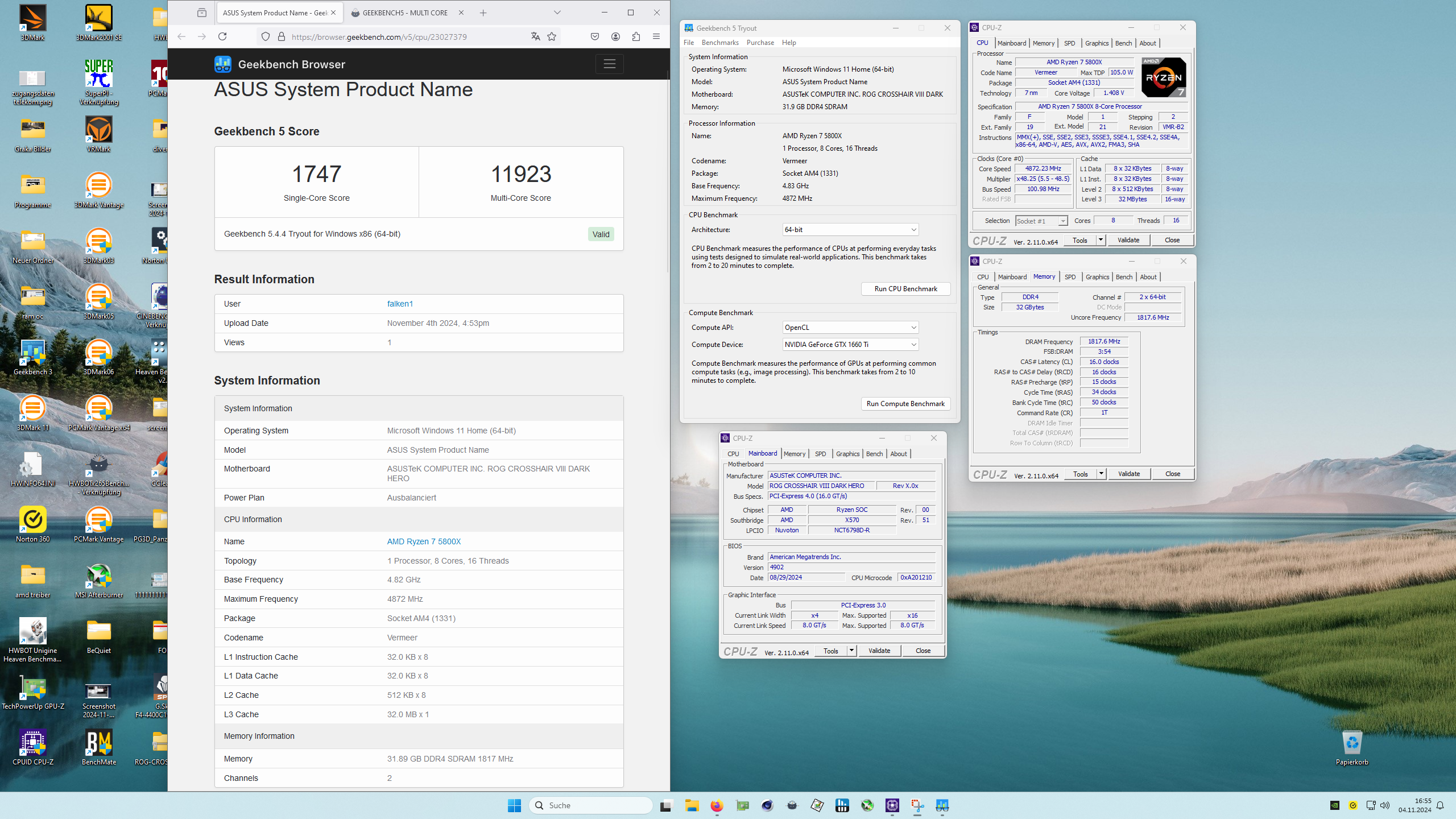This screenshot has height=819, width=1456.
Task: Select About tab in CPU-Z CPU window
Action: pyautogui.click(x=1147, y=43)
